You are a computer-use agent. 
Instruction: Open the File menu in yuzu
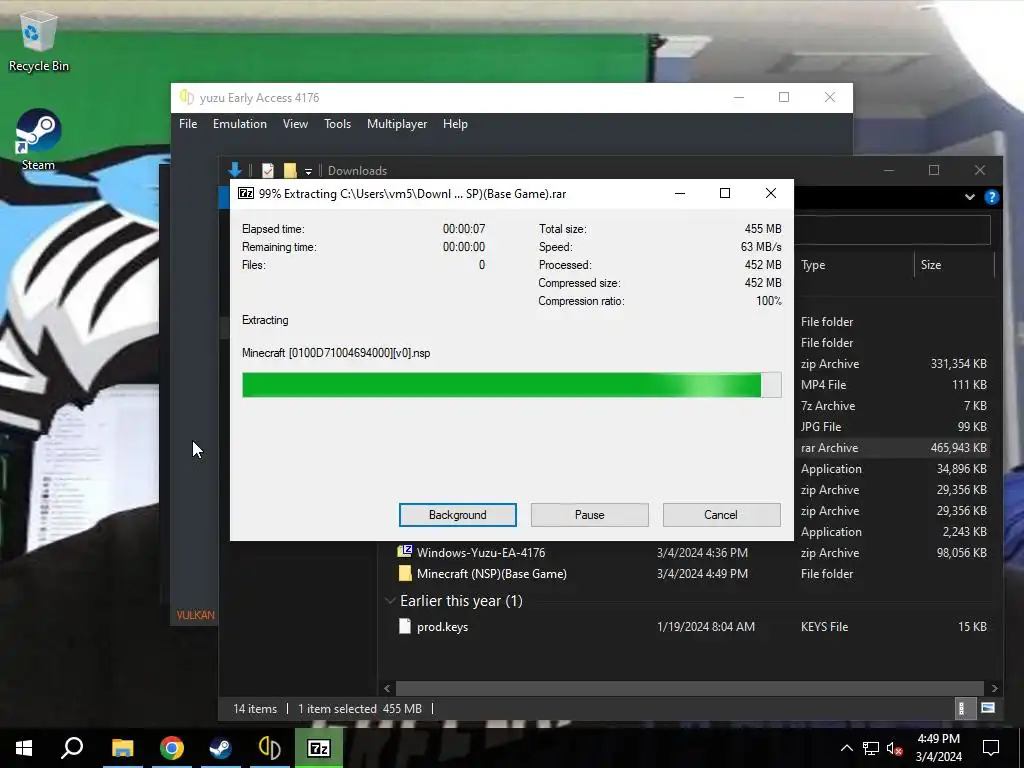(188, 124)
